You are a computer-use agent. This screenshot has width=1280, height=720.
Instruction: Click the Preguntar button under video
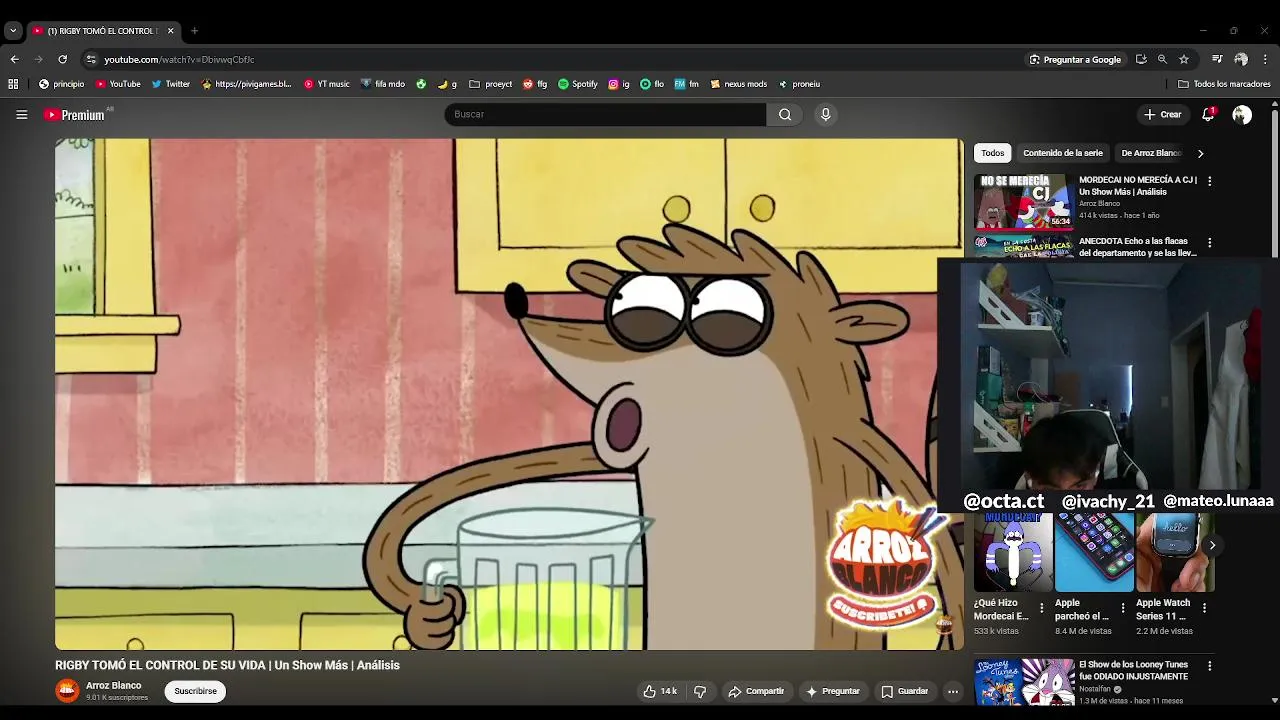[832, 691]
